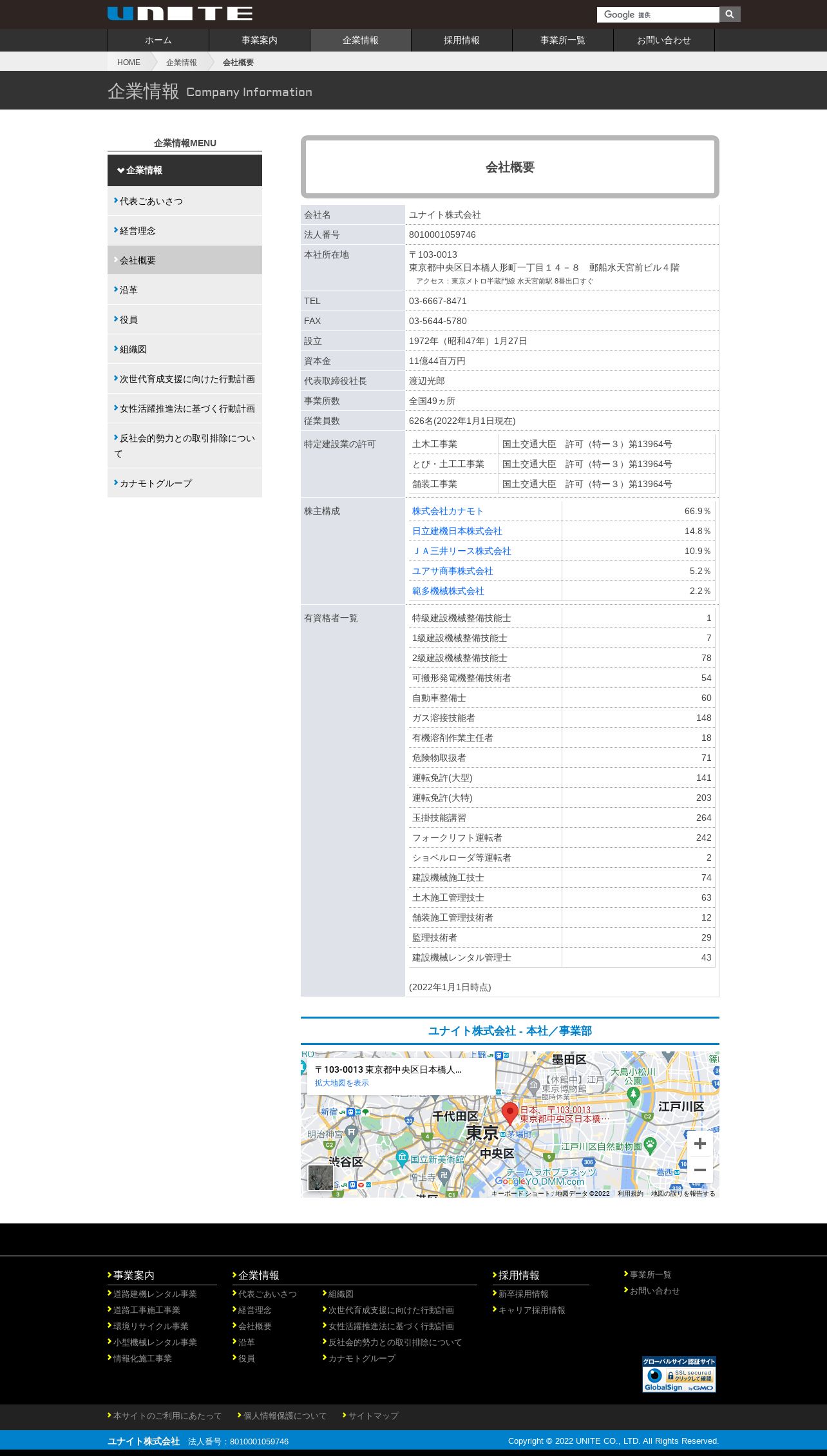
Task: Open footer link 道路工事施工事業
Action: coord(147,1310)
